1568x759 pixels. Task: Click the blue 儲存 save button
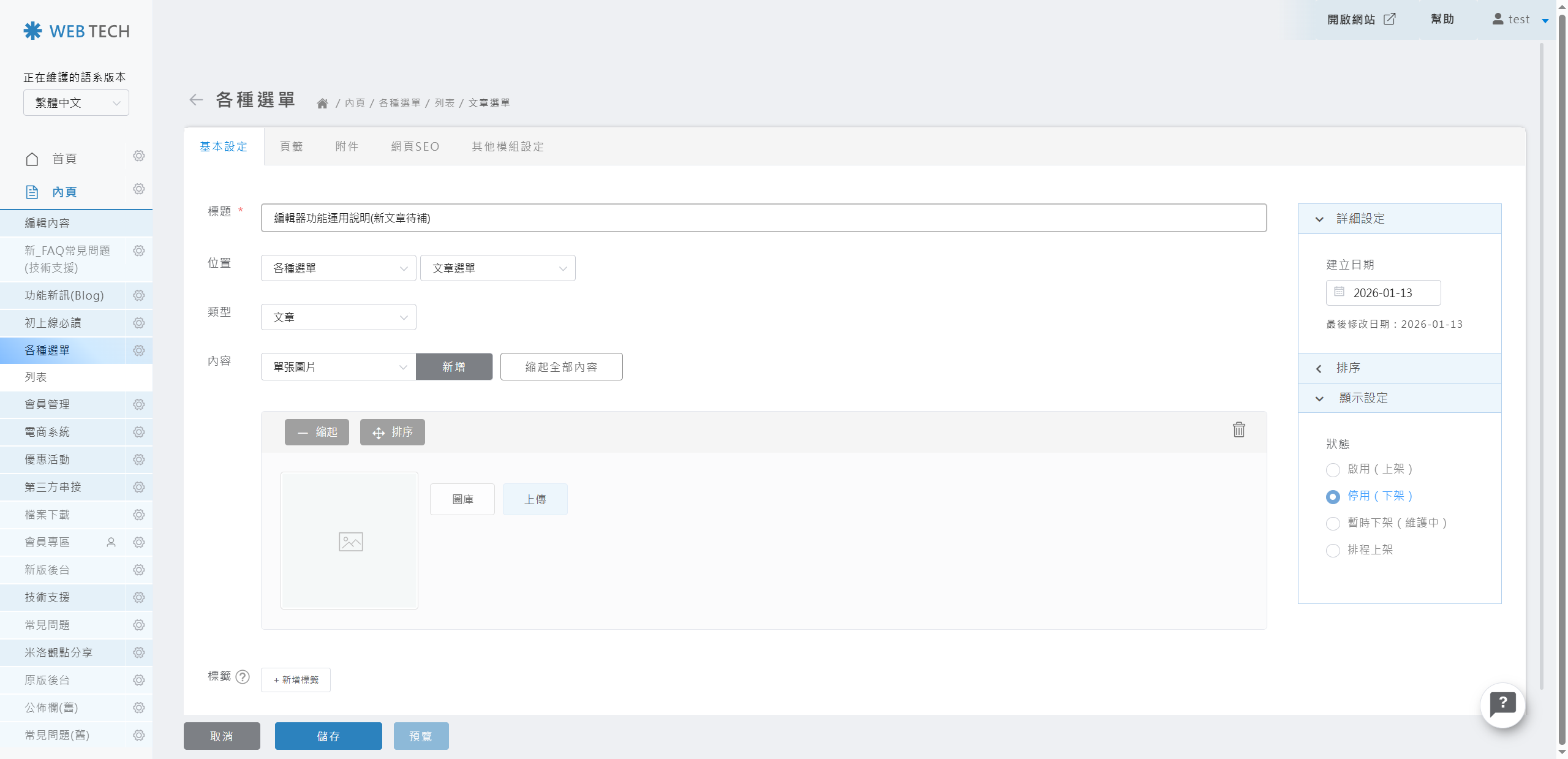tap(328, 736)
